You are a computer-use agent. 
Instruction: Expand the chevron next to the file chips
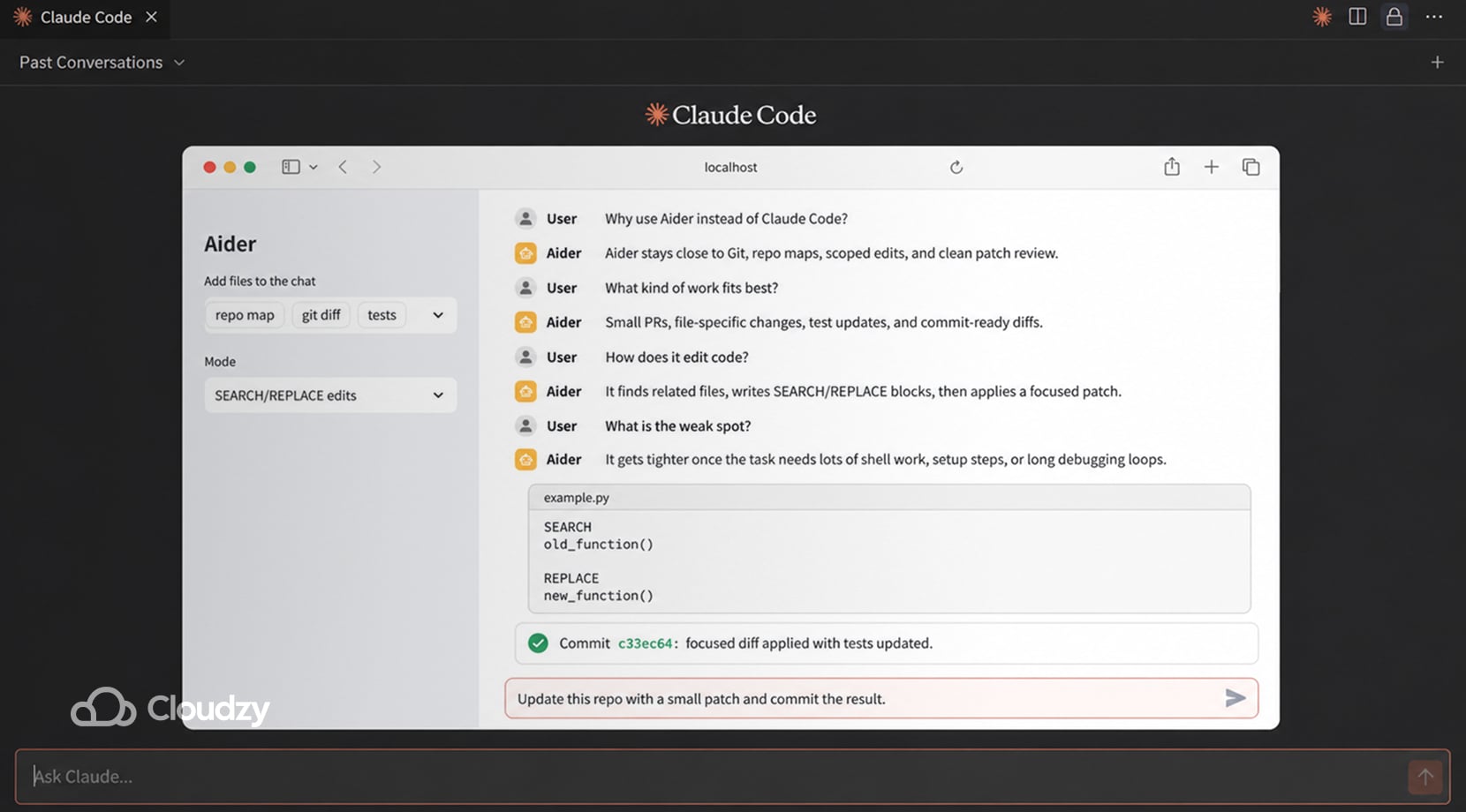pos(437,315)
